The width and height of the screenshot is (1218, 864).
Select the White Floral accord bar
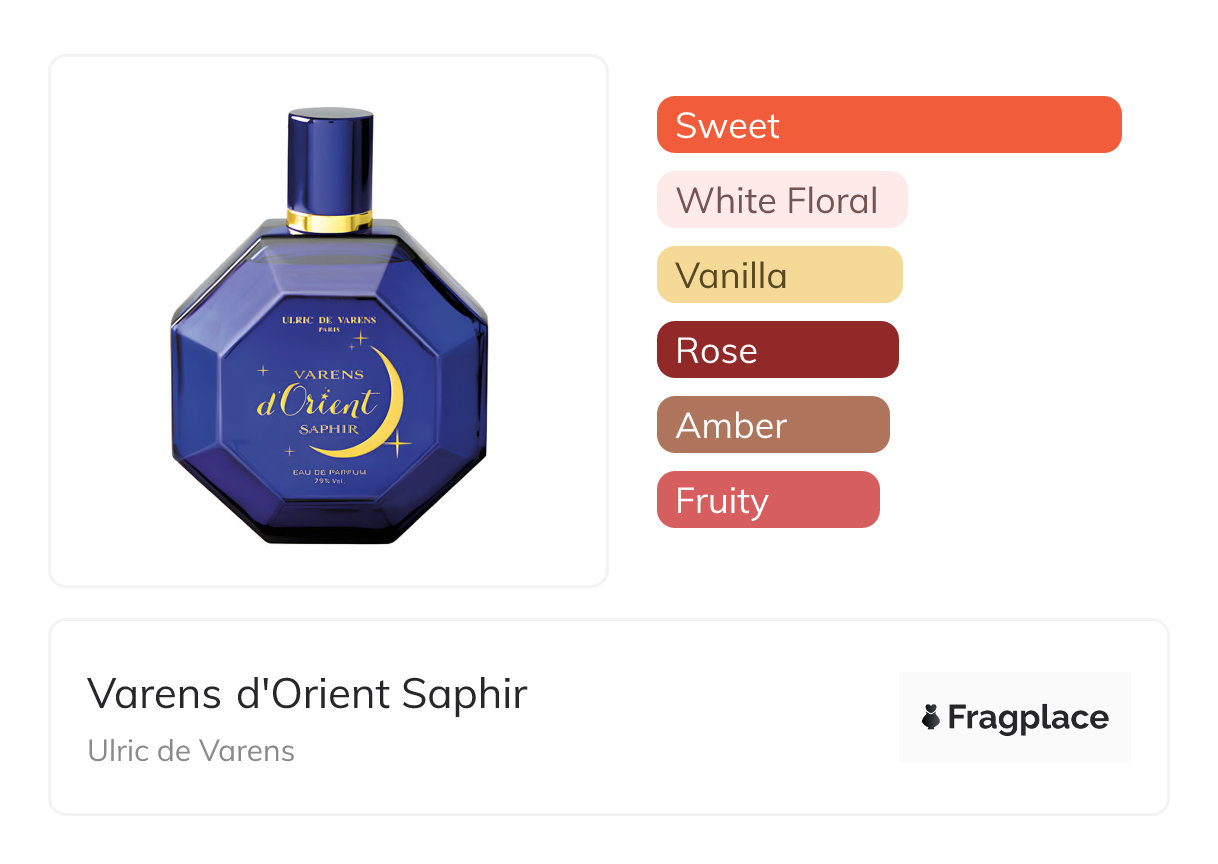coord(782,200)
